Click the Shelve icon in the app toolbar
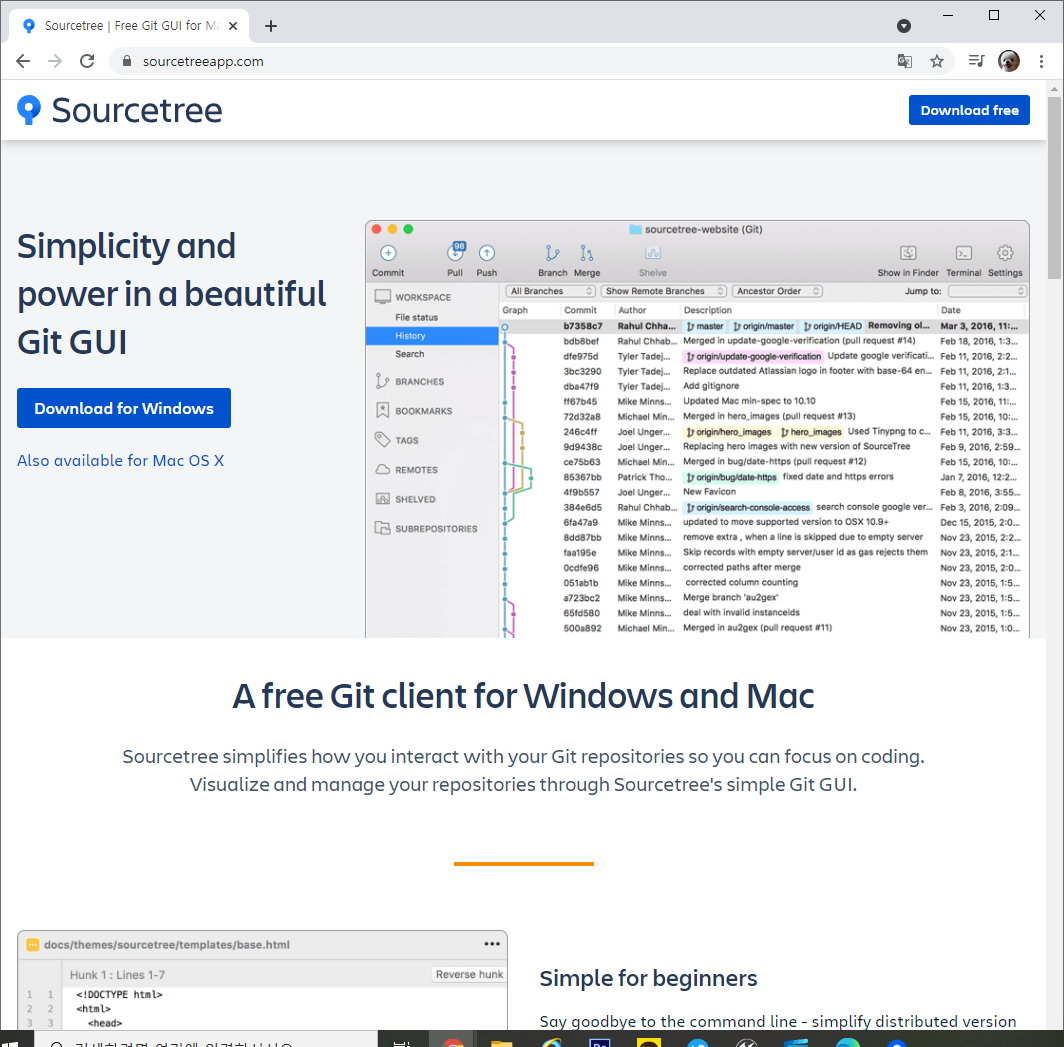Viewport: 1064px width, 1047px height. 653,253
